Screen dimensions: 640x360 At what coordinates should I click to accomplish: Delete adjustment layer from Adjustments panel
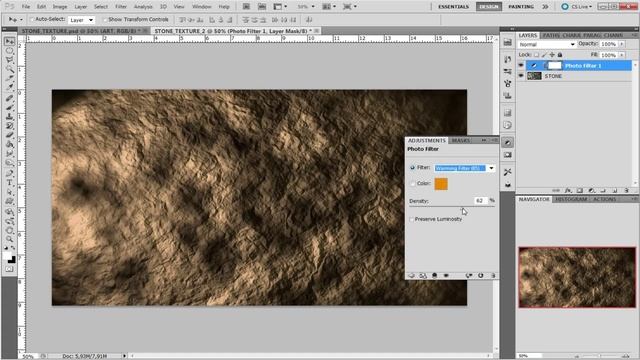pyautogui.click(x=493, y=276)
